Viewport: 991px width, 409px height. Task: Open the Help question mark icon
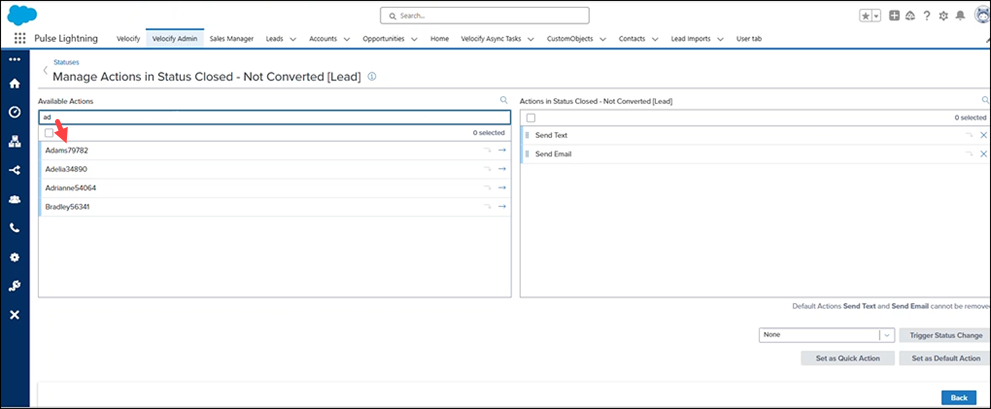[927, 16]
